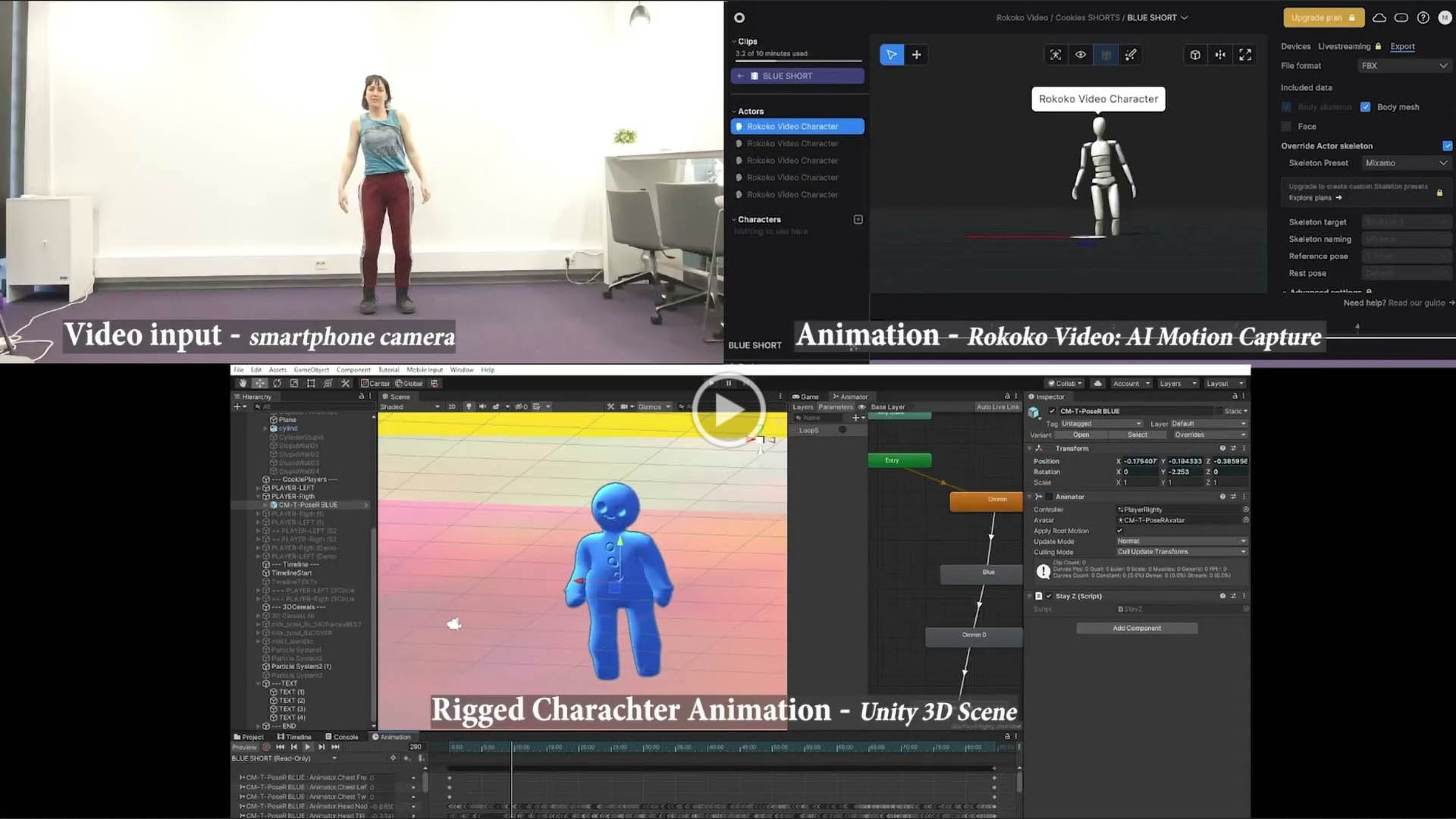This screenshot has height=819, width=1456.
Task: Toggle scene audio speaker icon
Action: click(482, 407)
